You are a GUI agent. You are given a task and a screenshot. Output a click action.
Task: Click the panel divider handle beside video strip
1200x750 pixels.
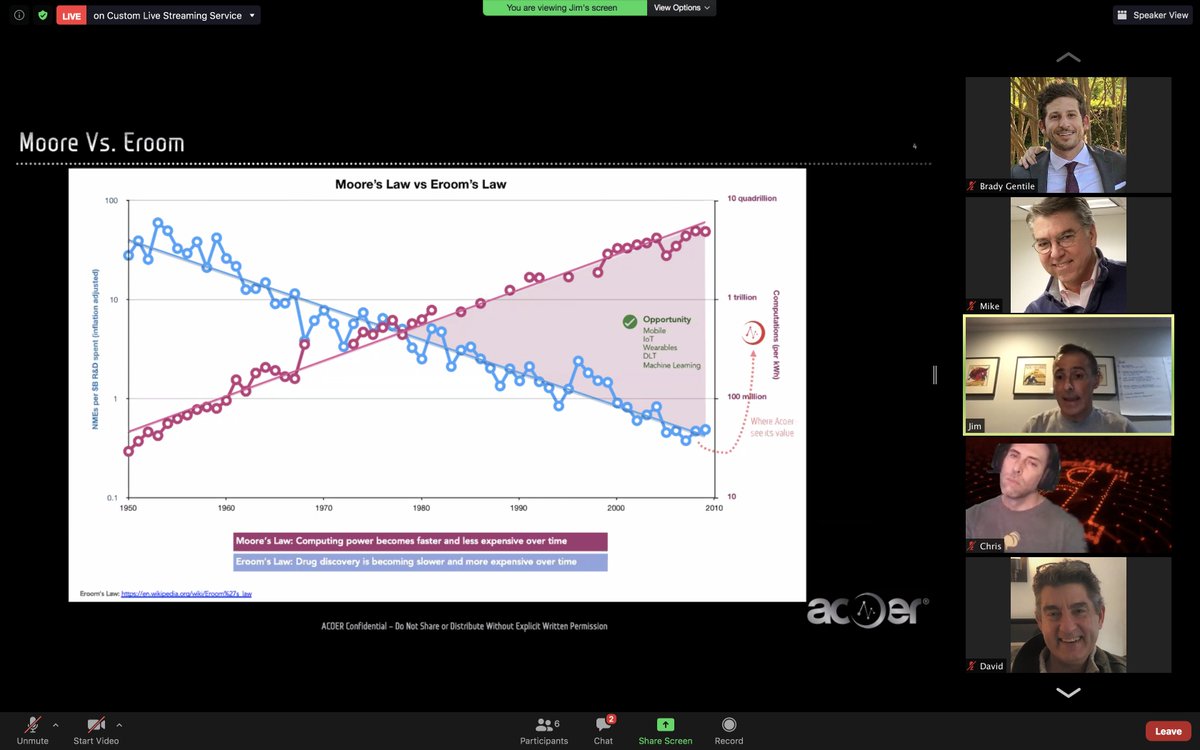(935, 375)
